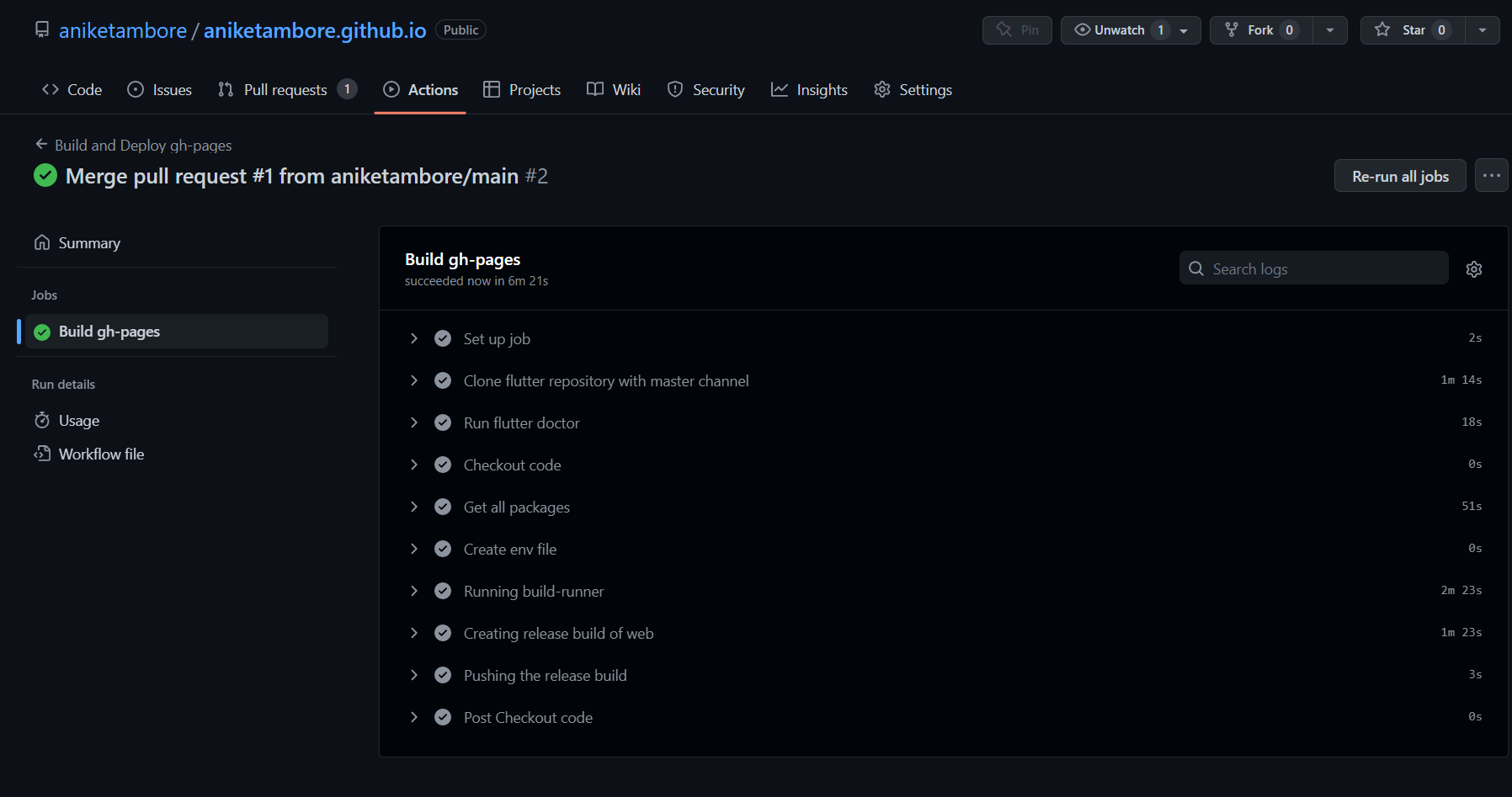The image size is (1512, 797).
Task: Expand the Post Checkout code step
Action: tap(414, 717)
